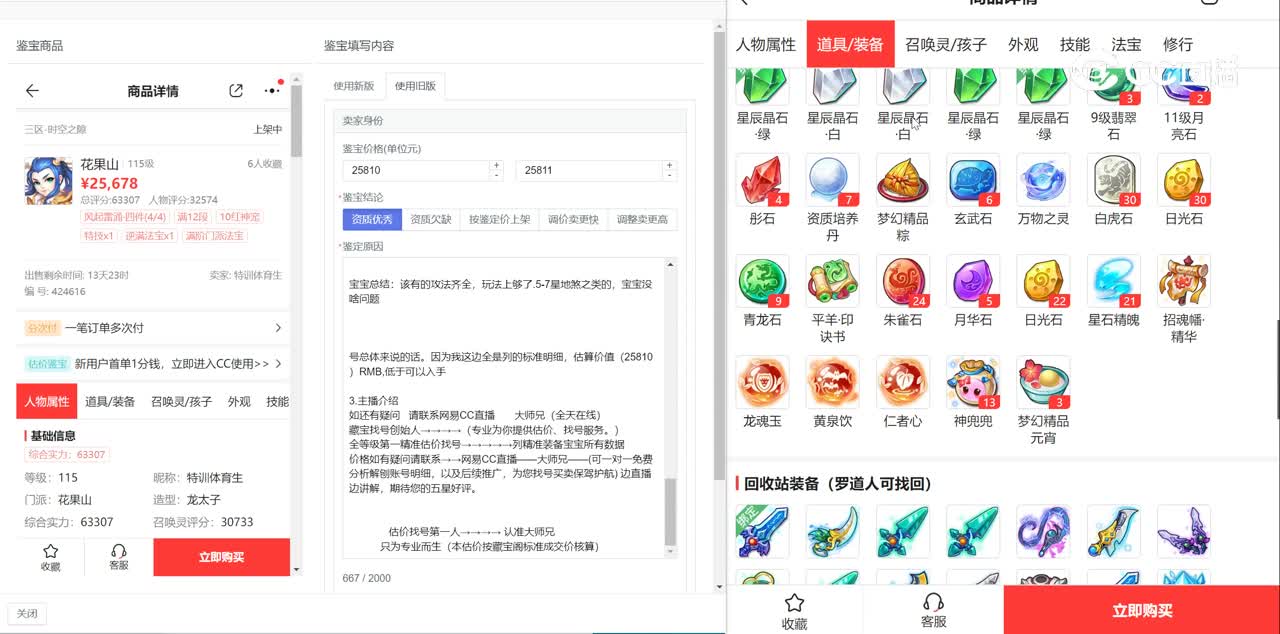Decrease the 25811 price stepper
1280x634 pixels.
coord(670,175)
